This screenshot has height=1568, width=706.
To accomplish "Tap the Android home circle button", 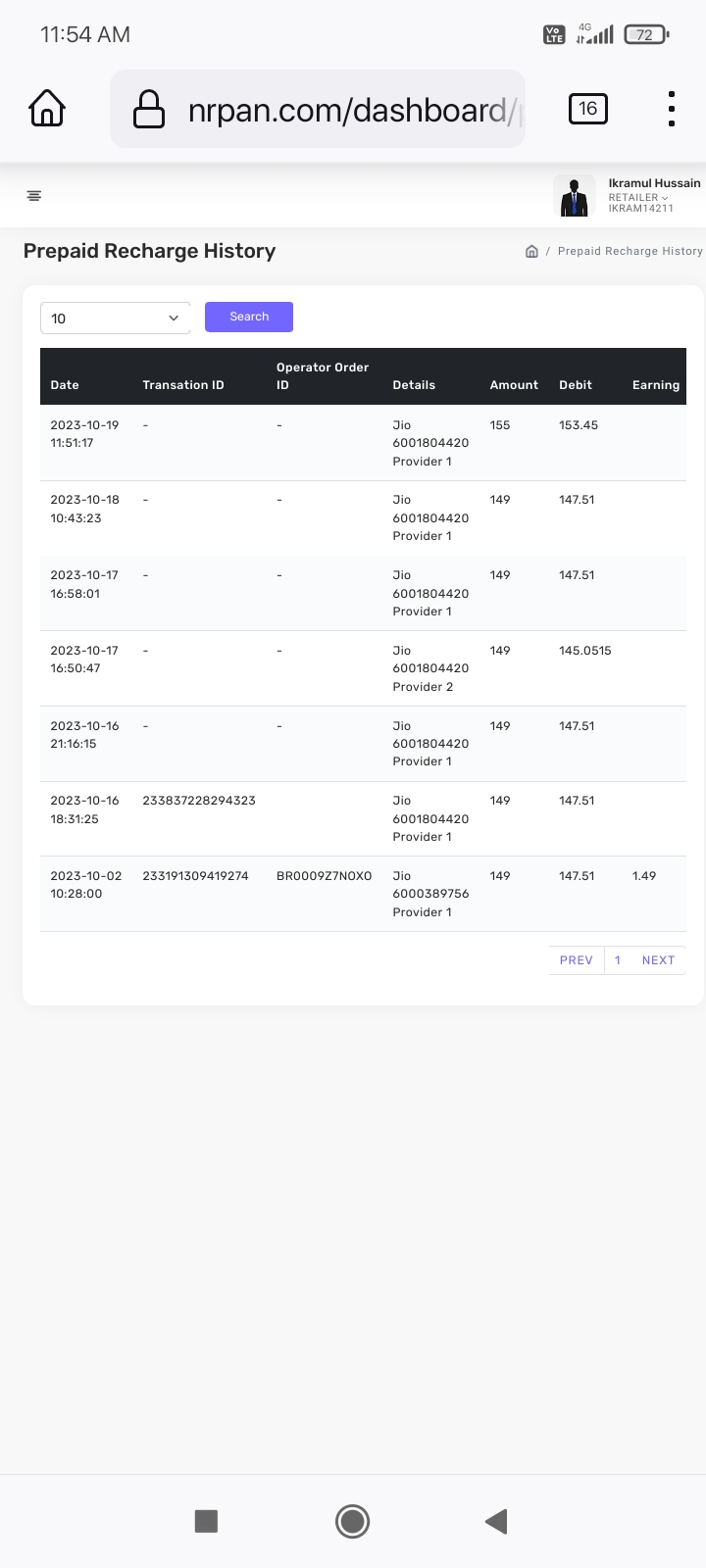I will 352,1521.
